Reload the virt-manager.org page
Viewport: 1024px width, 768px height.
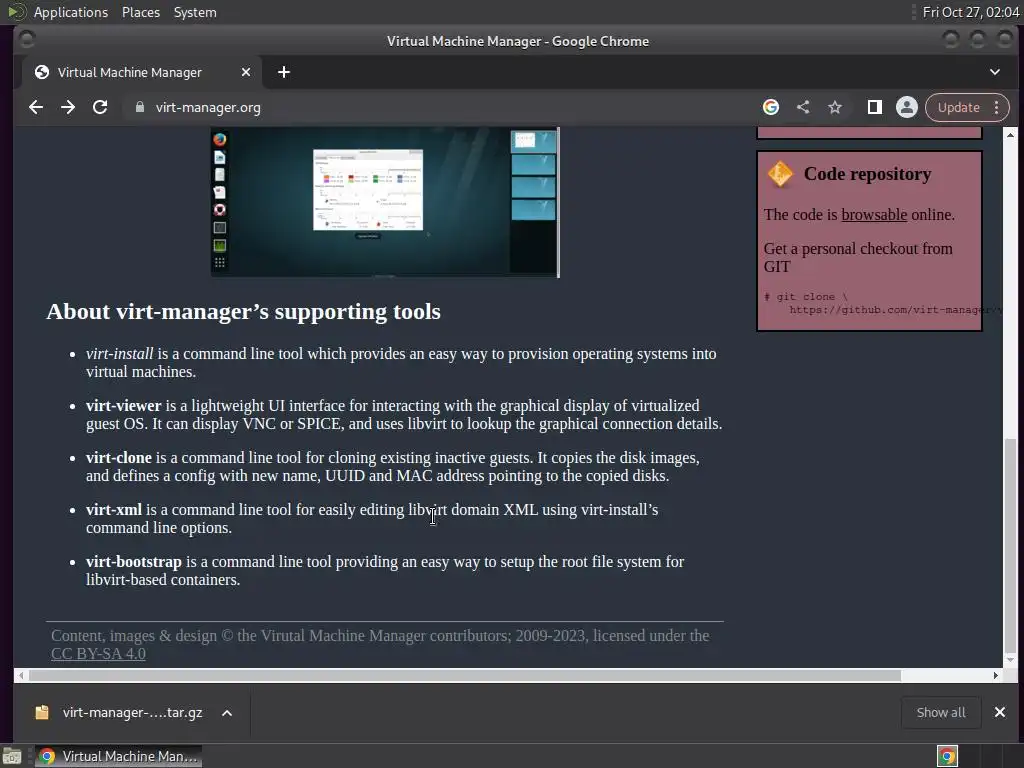(100, 107)
